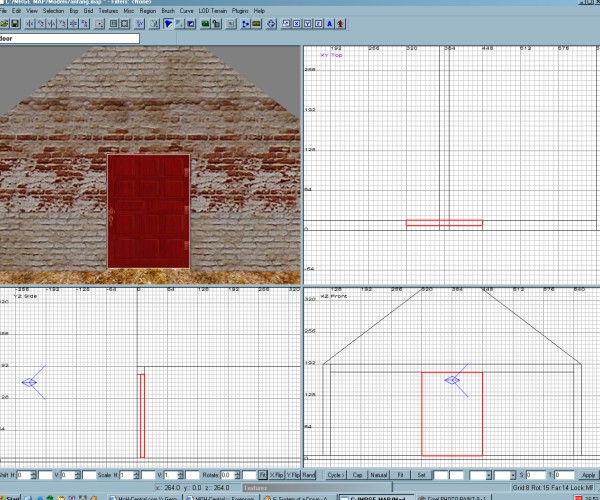Click the Cycle > button
The height and width of the screenshot is (500, 600).
336,475
